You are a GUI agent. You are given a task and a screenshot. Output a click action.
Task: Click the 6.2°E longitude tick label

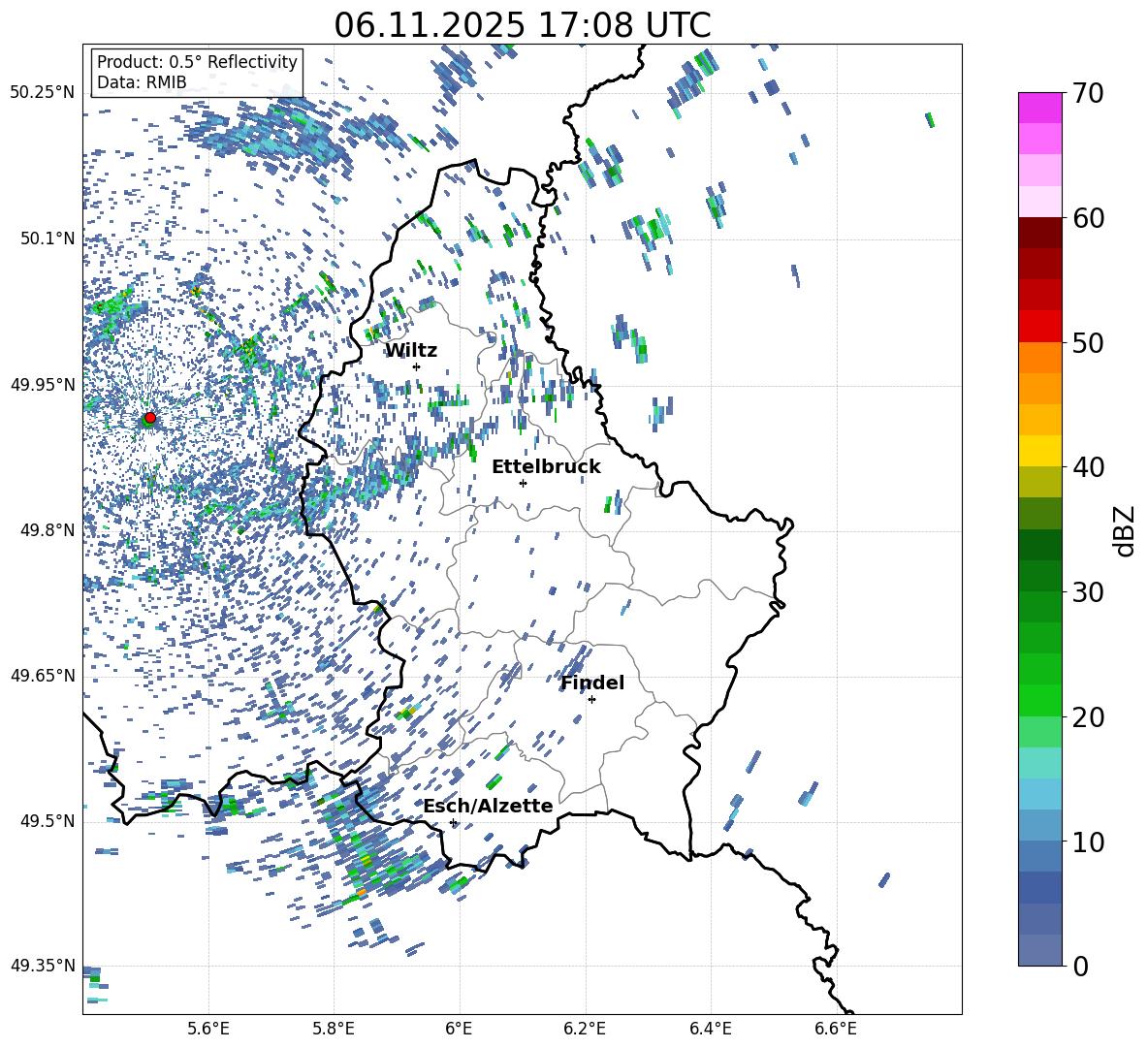tap(586, 1028)
